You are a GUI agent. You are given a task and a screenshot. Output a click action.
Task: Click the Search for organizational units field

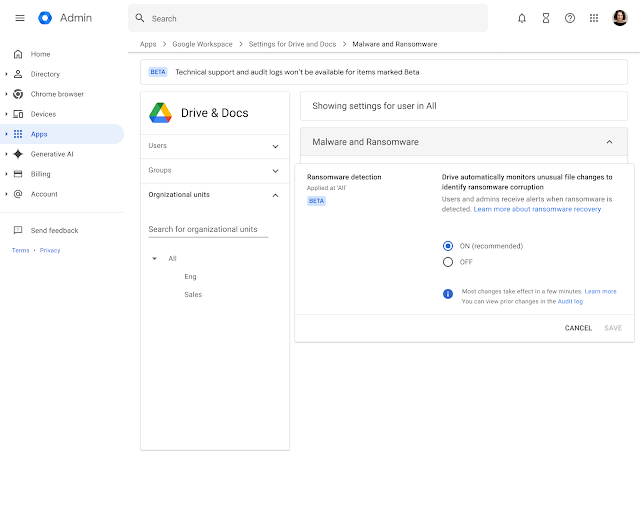click(x=208, y=229)
